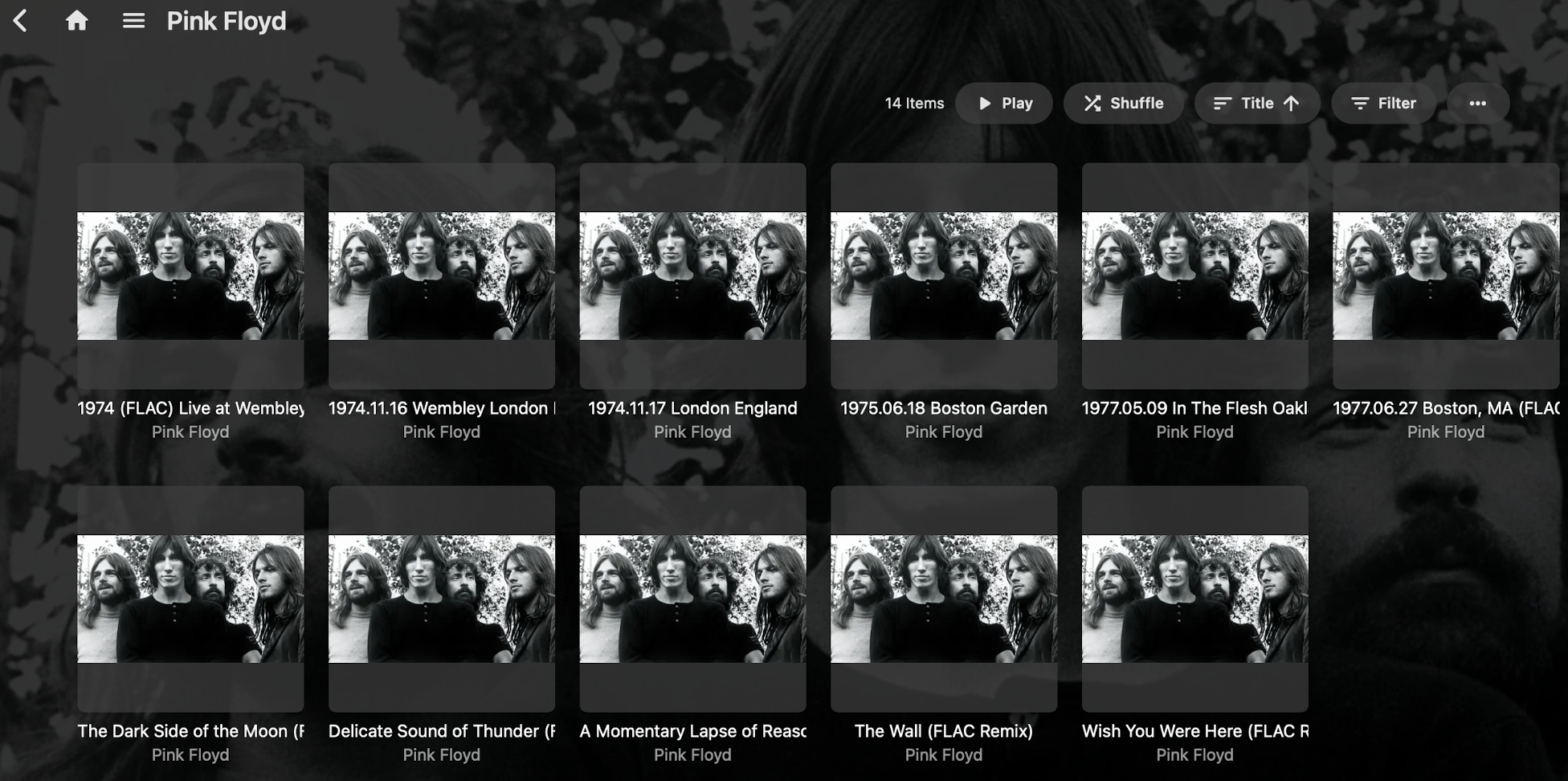Viewport: 1568px width, 781px height.
Task: Click Pink Floyd artist under Boston Garden
Action: pos(944,431)
